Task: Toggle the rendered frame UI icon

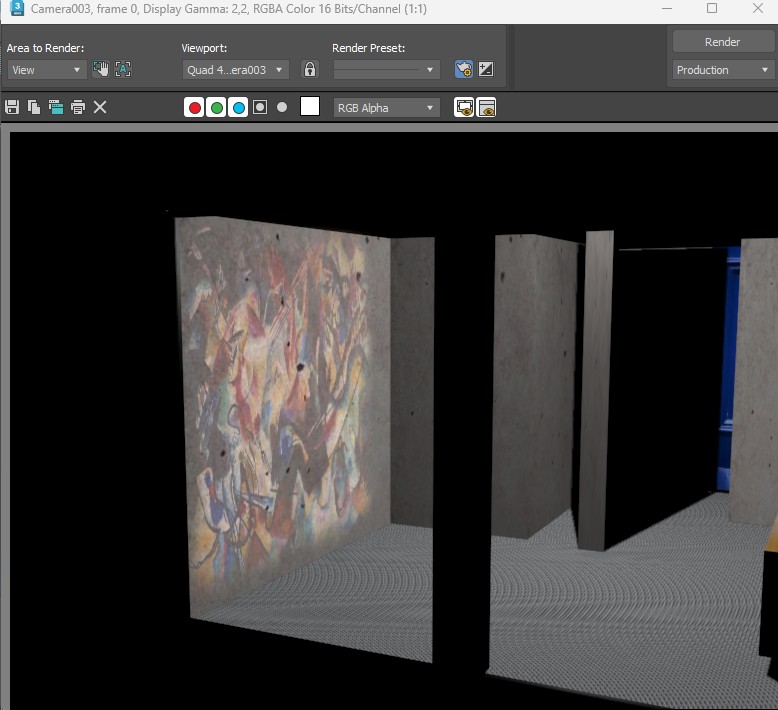Action: pos(486,107)
